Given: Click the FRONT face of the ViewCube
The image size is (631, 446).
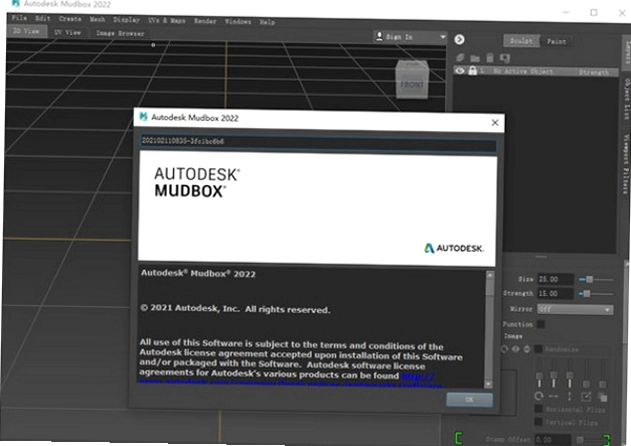Looking at the screenshot, I should coord(412,85).
